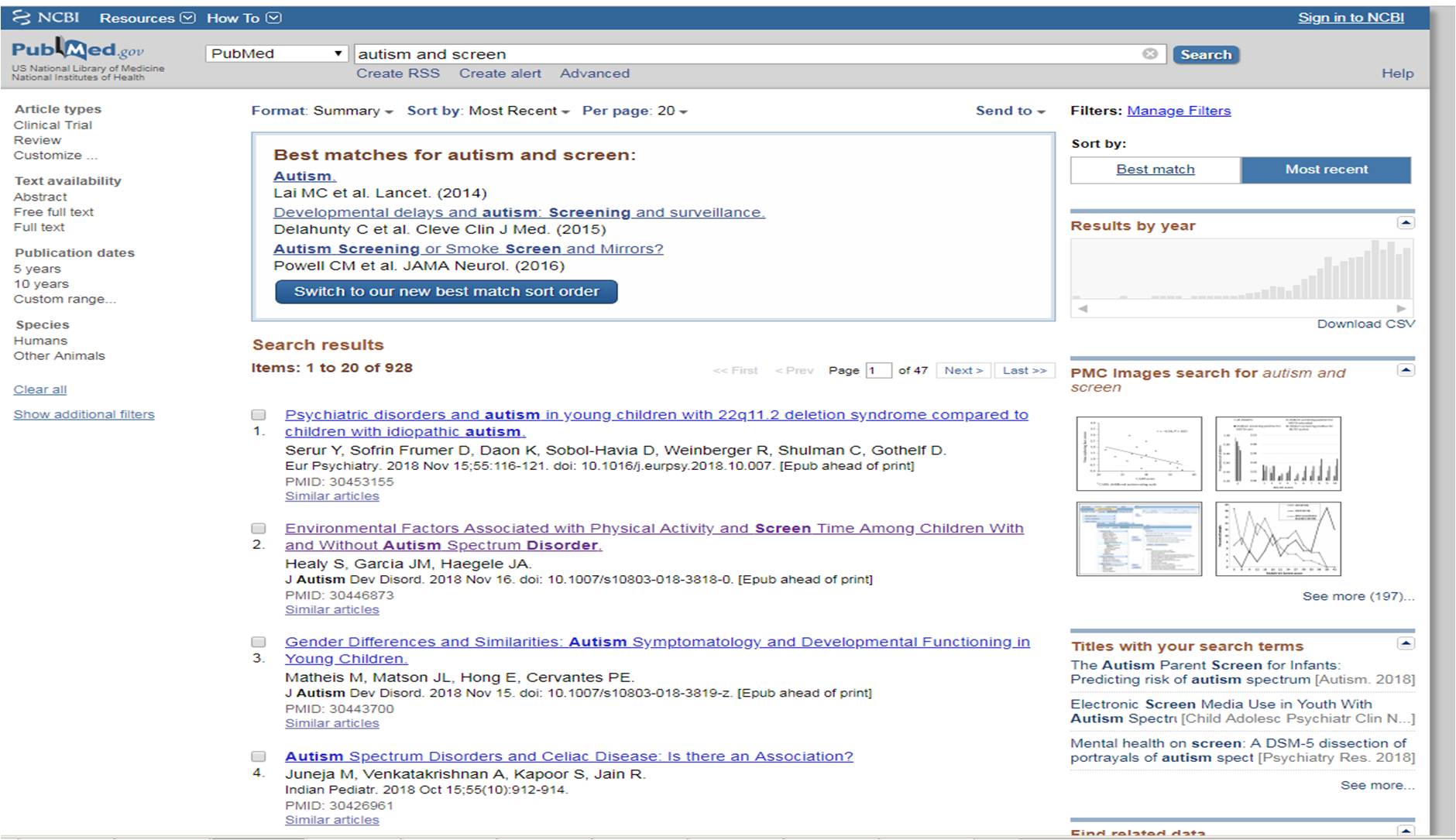
Task: Open the software screenshot PMC image thumbnail
Action: click(x=1138, y=539)
